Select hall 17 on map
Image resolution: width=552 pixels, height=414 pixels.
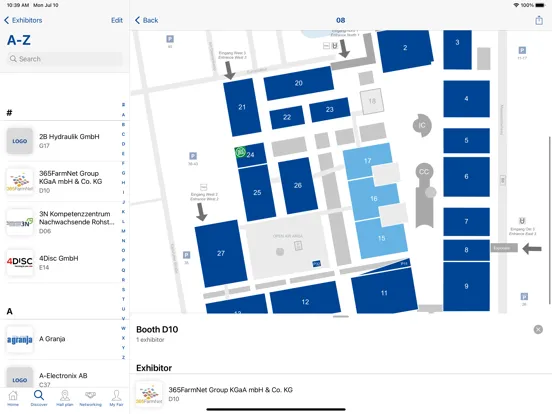[x=367, y=161]
